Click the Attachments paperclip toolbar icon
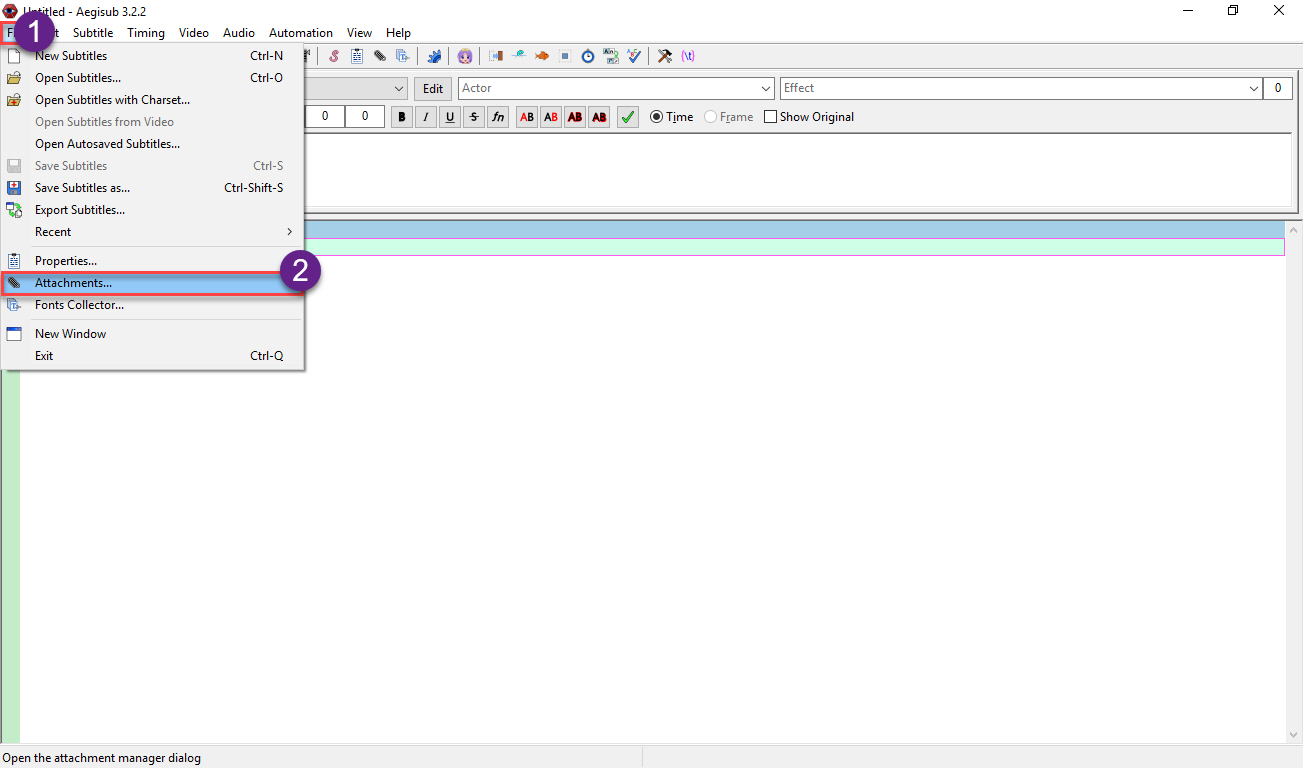Screen dimensions: 1303x768 (x=380, y=56)
